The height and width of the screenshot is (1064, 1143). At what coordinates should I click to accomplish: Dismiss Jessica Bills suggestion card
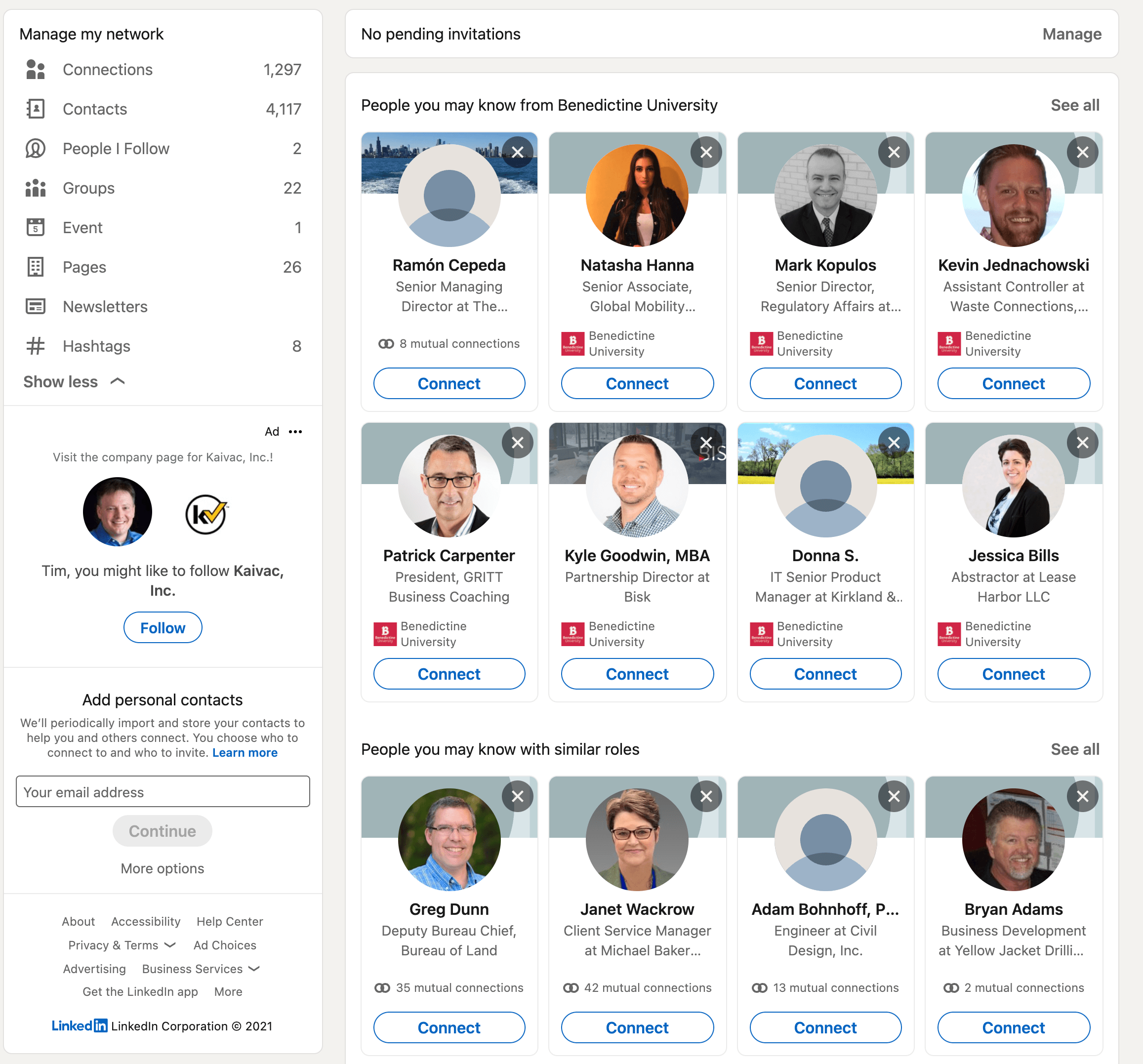[x=1083, y=443]
